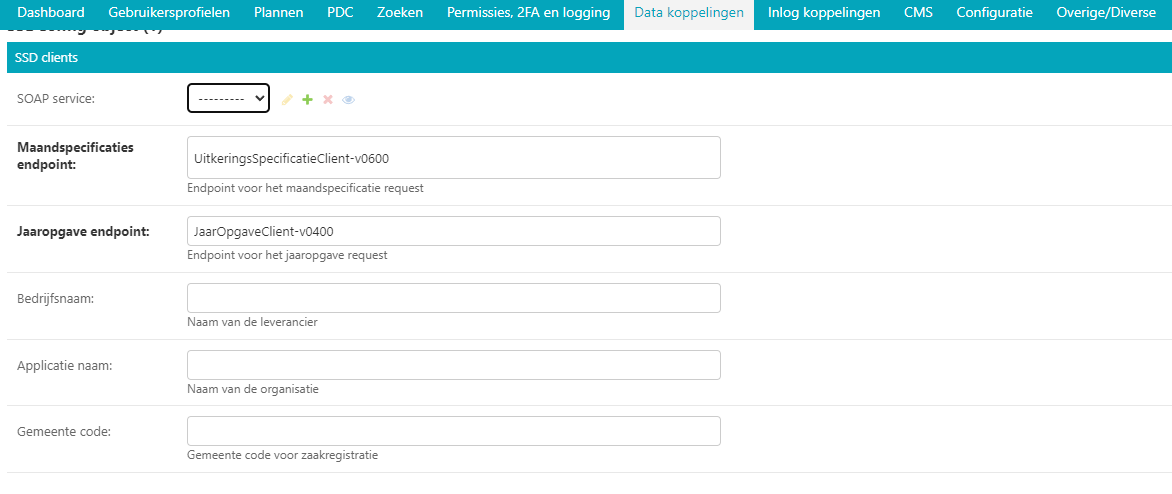Focus the Jaaropgave endpoint text box

coord(453,231)
